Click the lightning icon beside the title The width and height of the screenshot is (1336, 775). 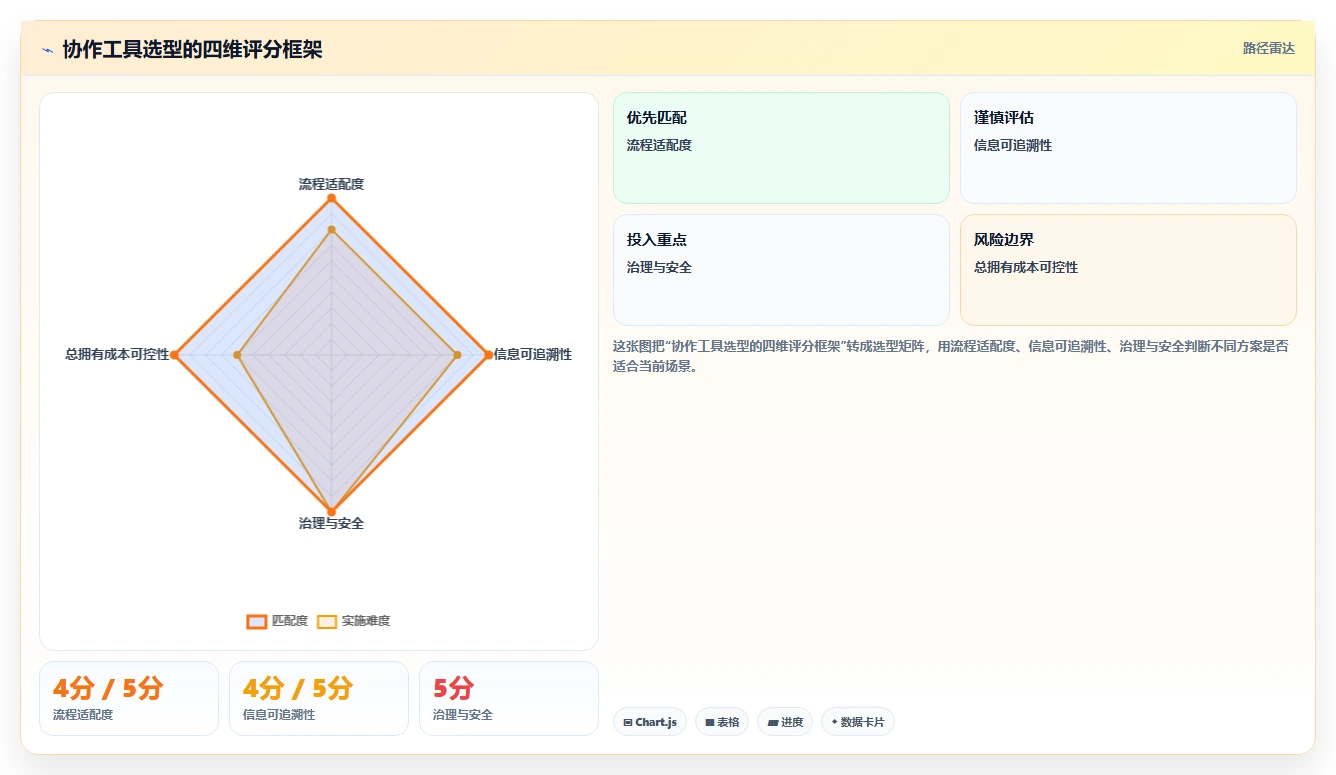pos(48,50)
